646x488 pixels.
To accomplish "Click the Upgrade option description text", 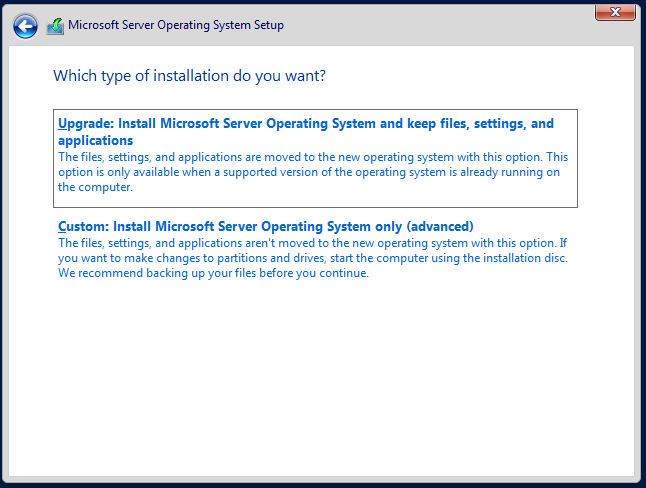I will (313, 172).
